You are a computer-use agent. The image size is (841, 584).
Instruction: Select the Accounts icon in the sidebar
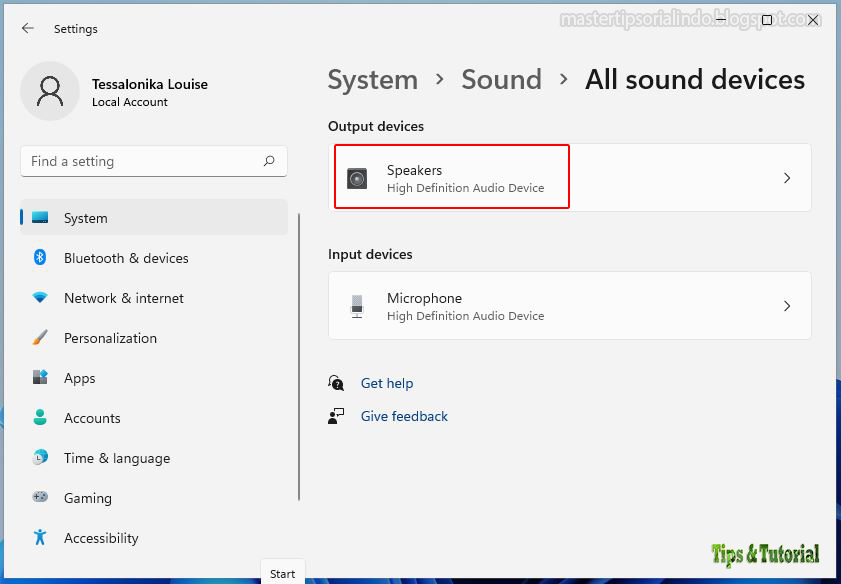click(x=39, y=418)
